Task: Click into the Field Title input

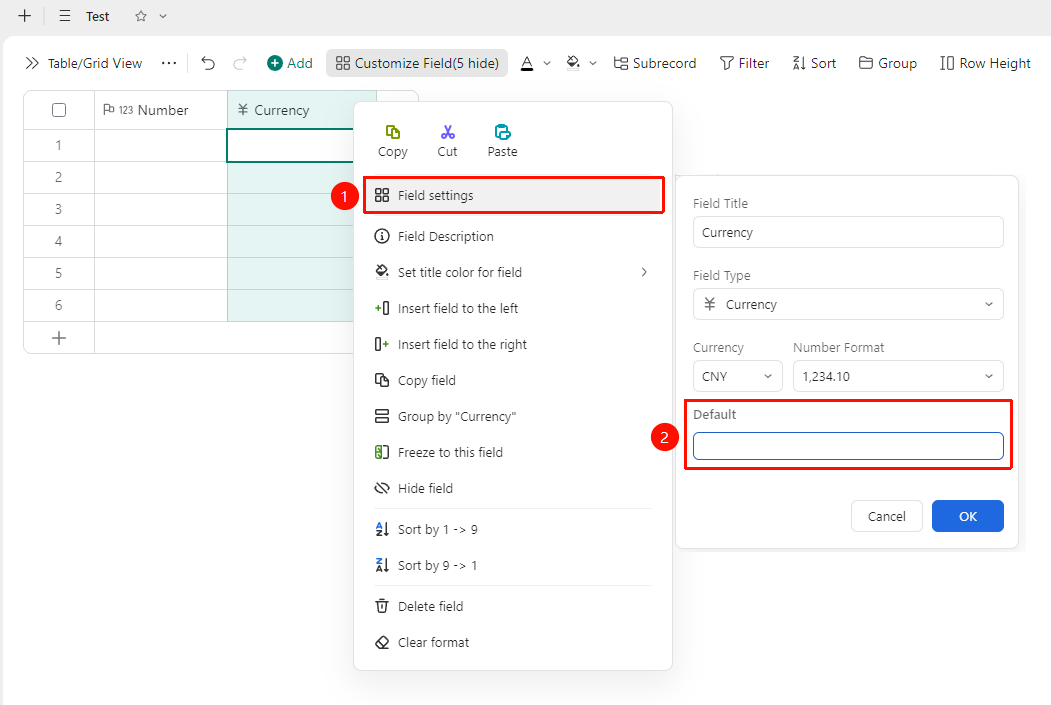Action: (x=848, y=233)
